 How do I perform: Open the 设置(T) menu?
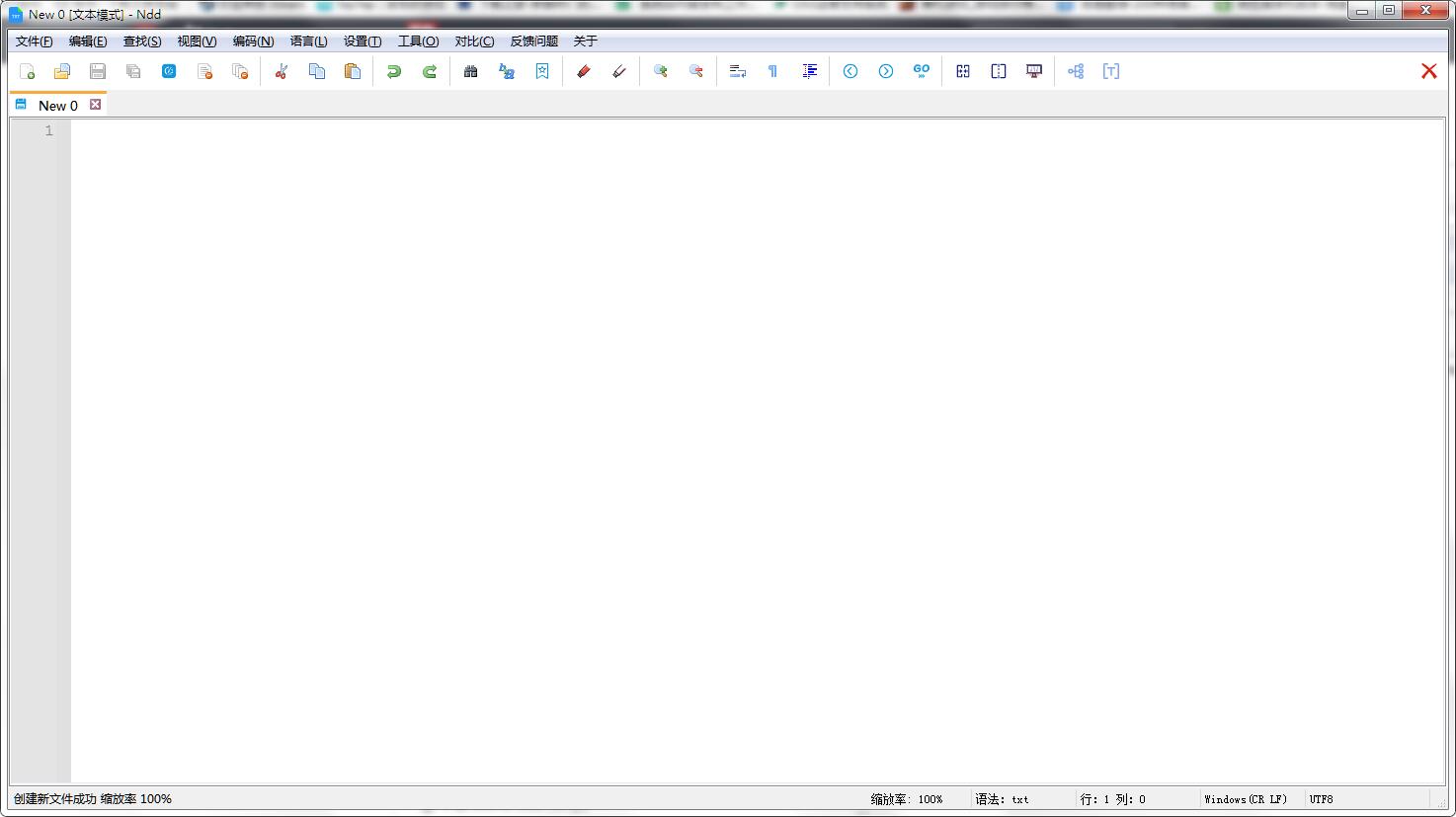(x=362, y=41)
